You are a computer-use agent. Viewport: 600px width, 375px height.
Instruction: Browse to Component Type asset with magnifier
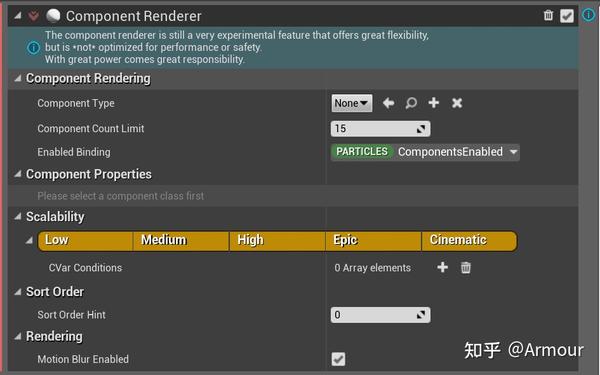[411, 103]
